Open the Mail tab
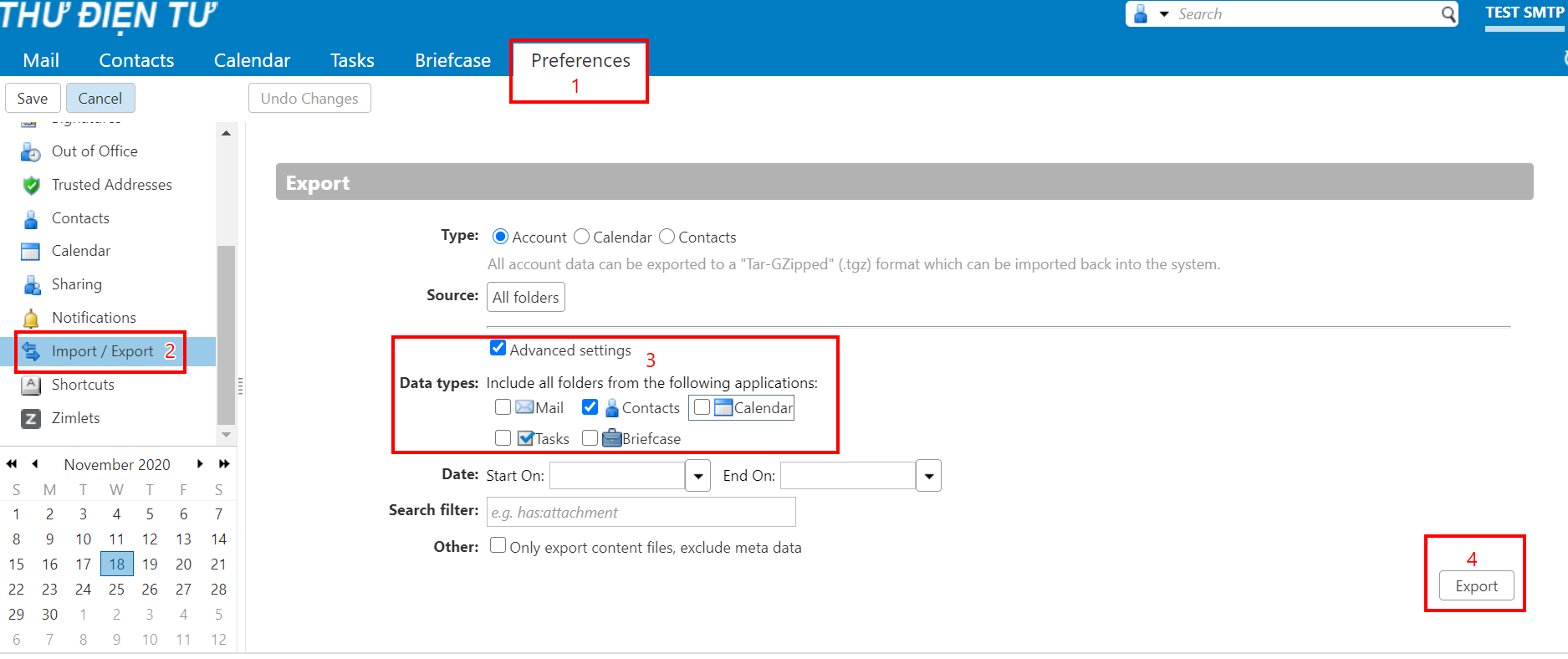This screenshot has height=659, width=1568. (x=41, y=60)
